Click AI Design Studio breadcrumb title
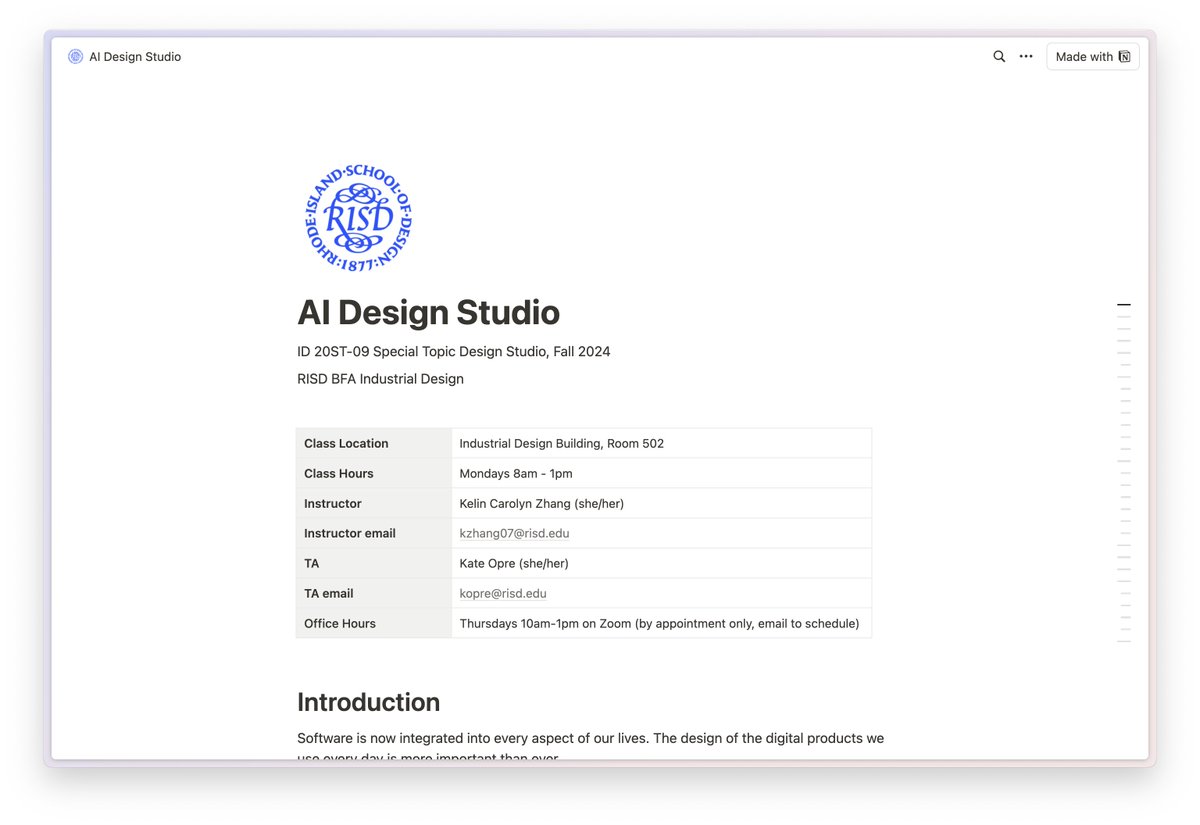The width and height of the screenshot is (1200, 825). click(x=135, y=57)
